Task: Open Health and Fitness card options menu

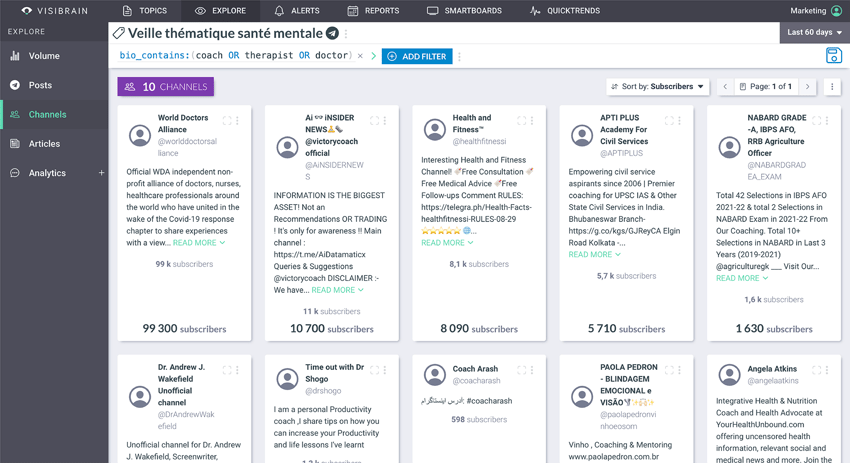Action: tap(532, 121)
